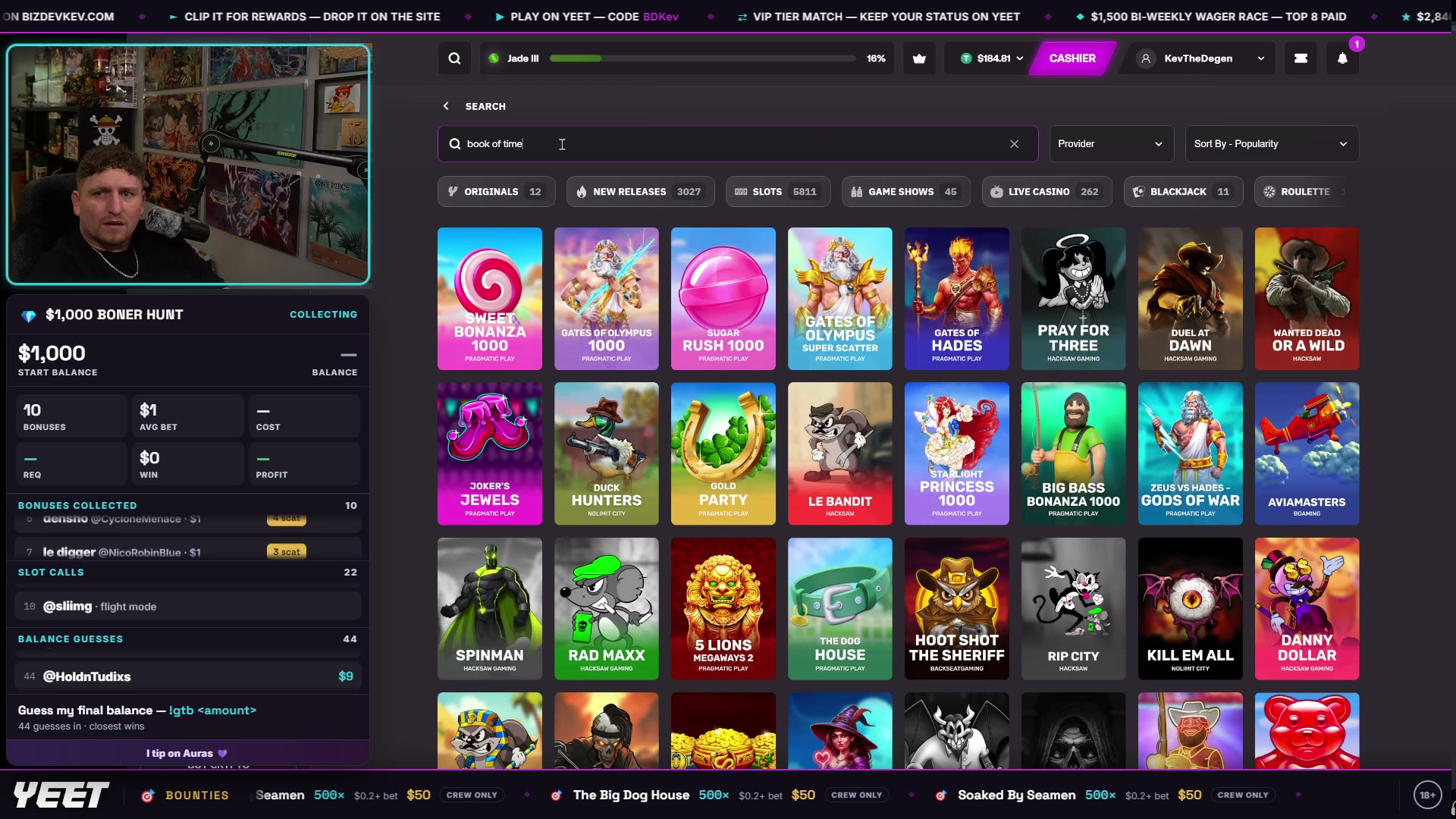Open Rad Maxx game

607,609
